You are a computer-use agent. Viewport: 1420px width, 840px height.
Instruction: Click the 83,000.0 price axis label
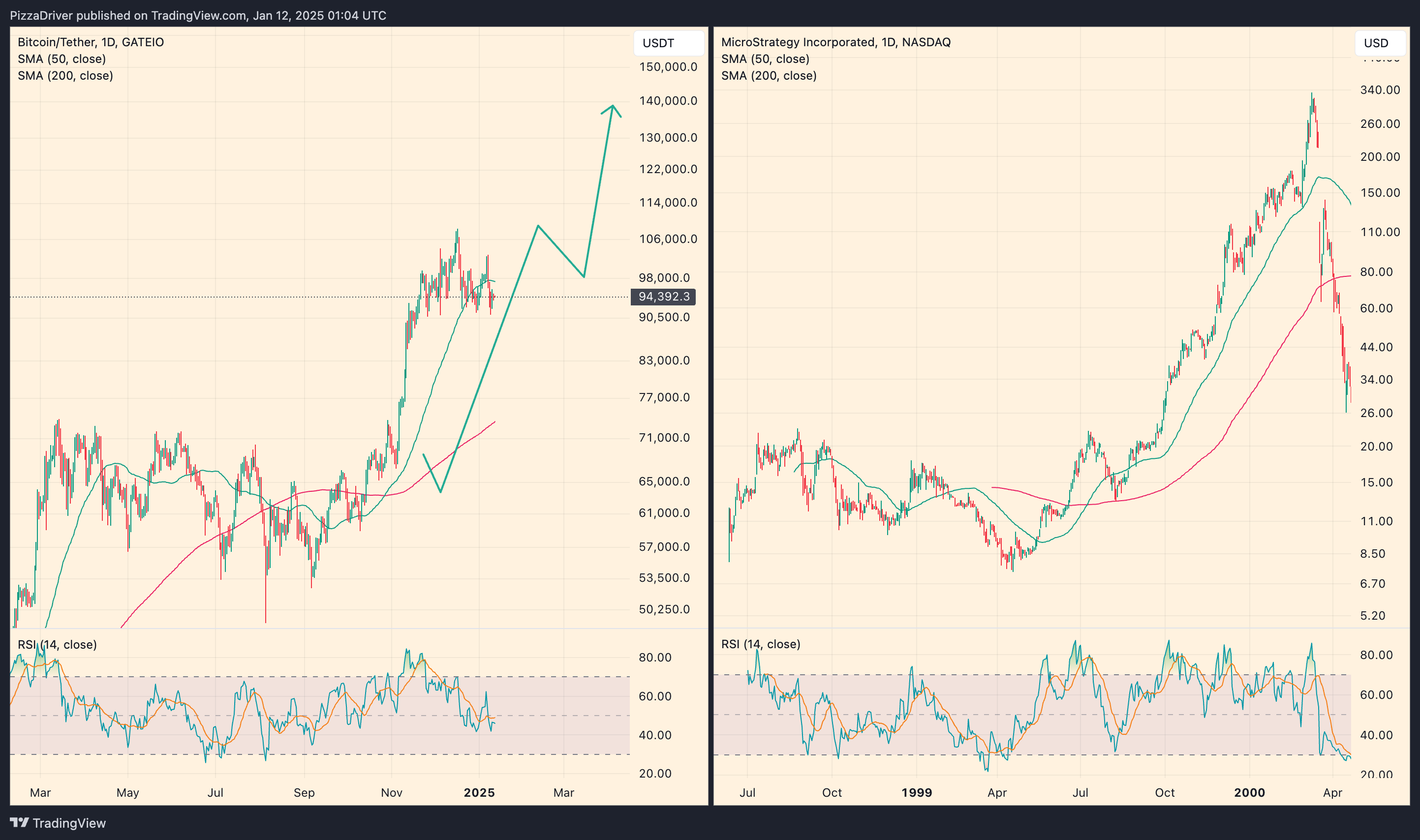point(665,360)
